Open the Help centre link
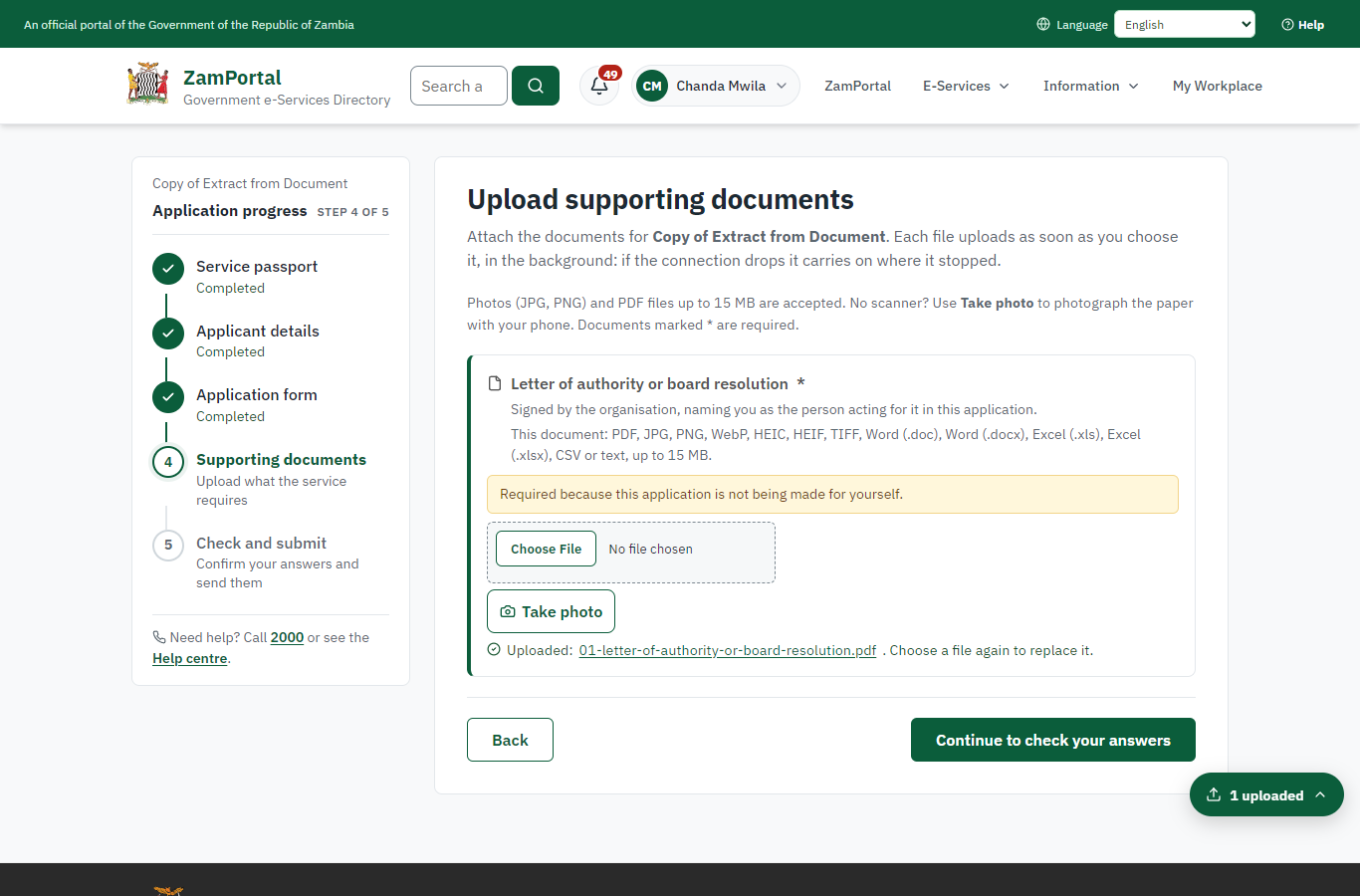Viewport: 1360px width, 896px height. 190,658
